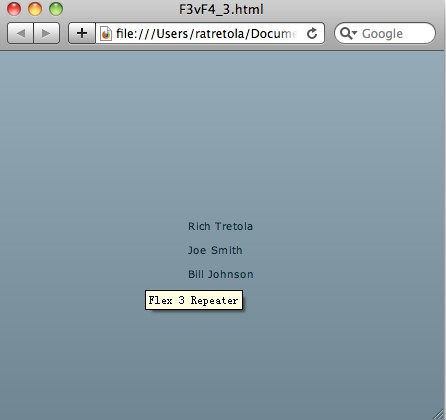The height and width of the screenshot is (420, 446).
Task: Select the name Rich Tretola
Action: 220,226
